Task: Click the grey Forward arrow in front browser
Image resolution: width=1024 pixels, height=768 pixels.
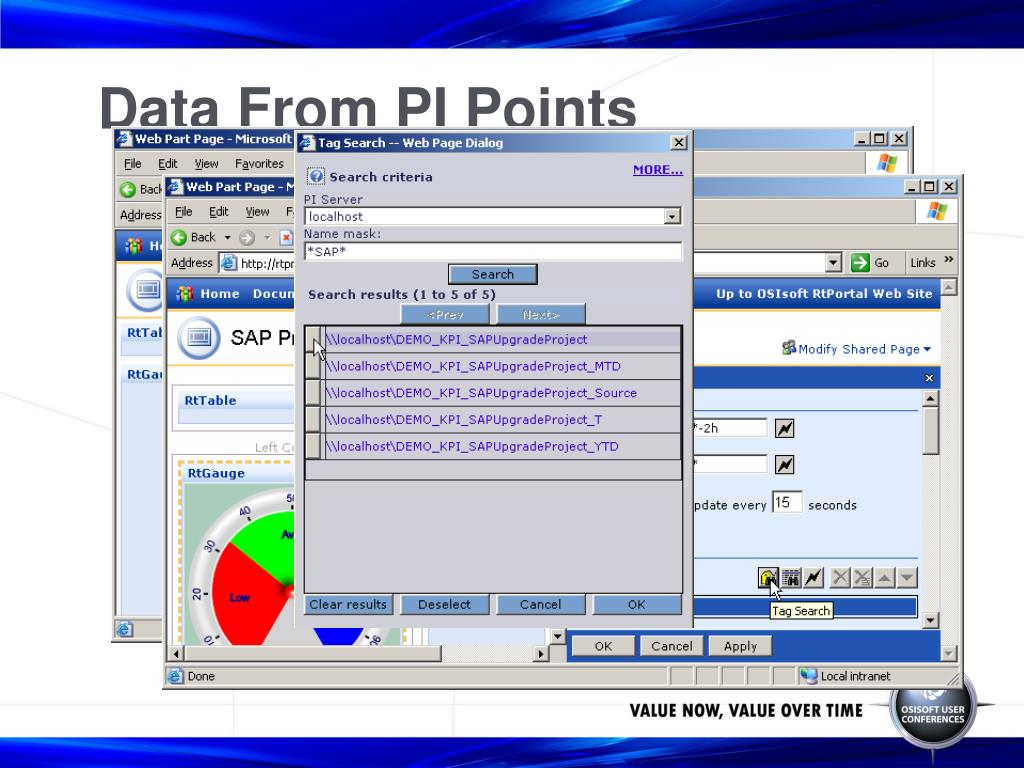Action: (x=247, y=238)
